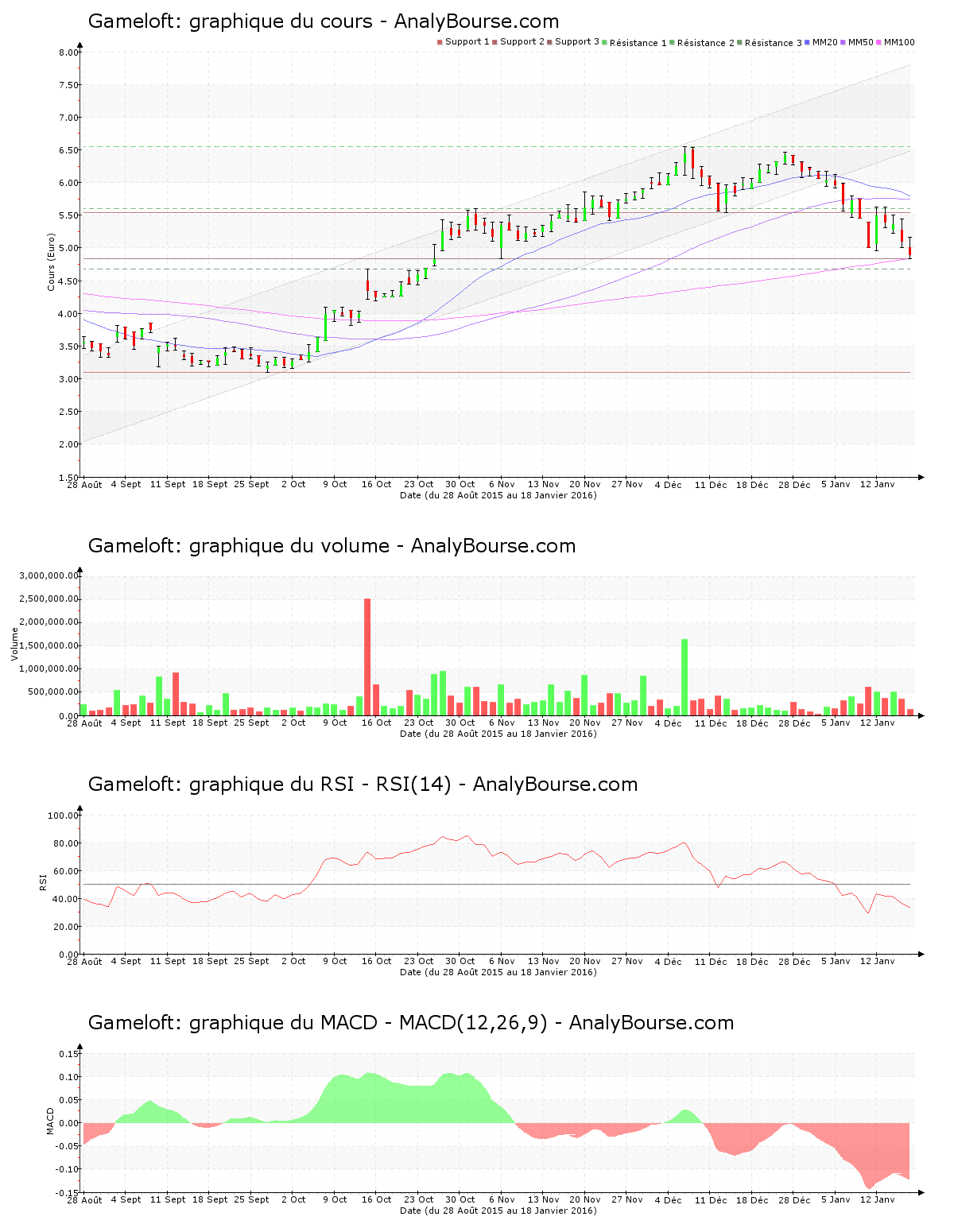
Task: Select the Support 2 legend label
Action: click(x=522, y=42)
